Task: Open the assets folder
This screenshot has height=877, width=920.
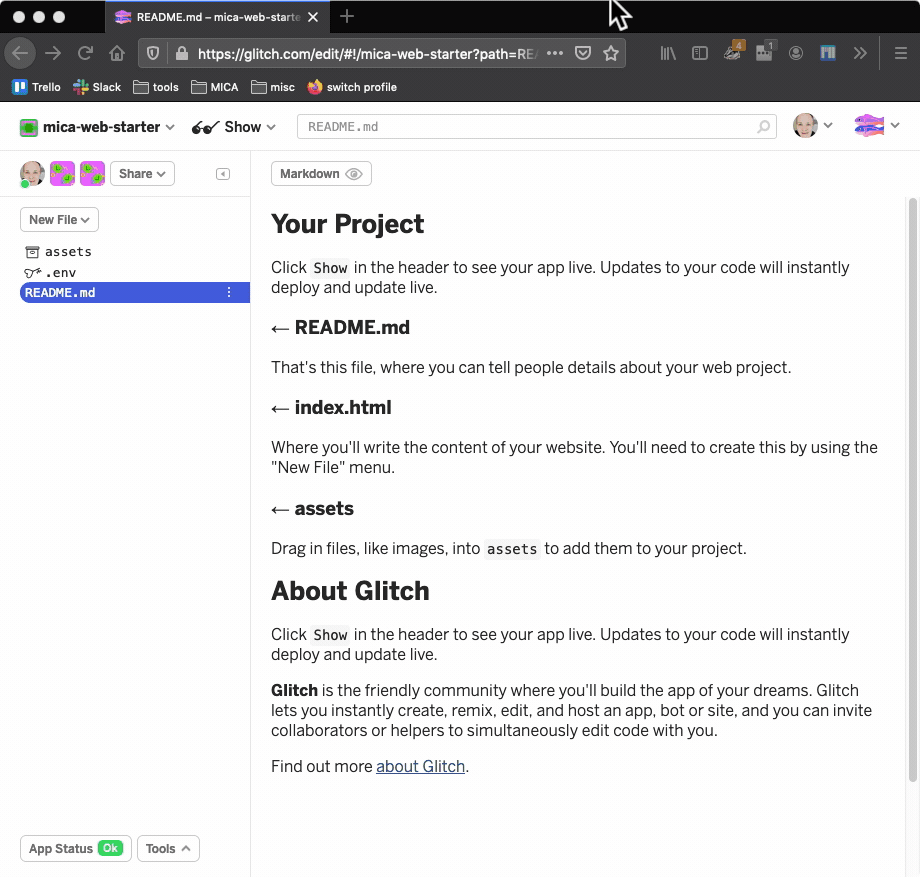Action: click(x=58, y=252)
